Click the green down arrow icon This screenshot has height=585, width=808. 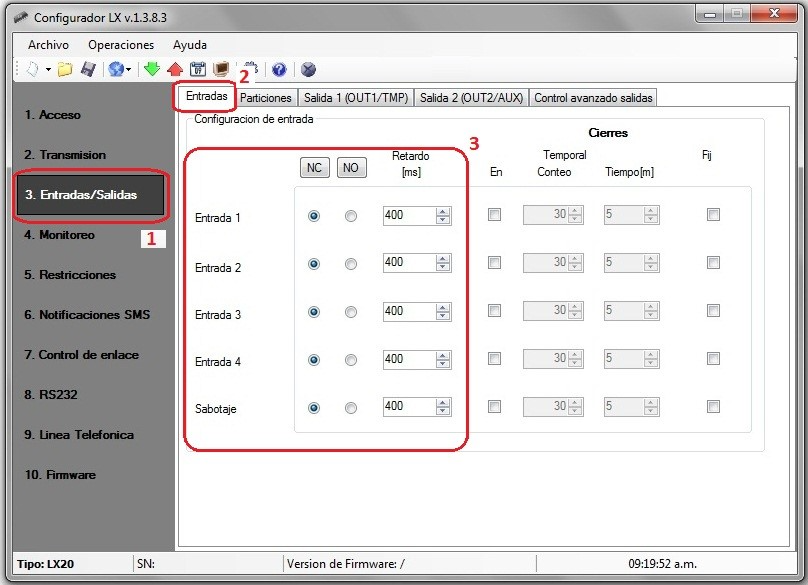click(152, 69)
